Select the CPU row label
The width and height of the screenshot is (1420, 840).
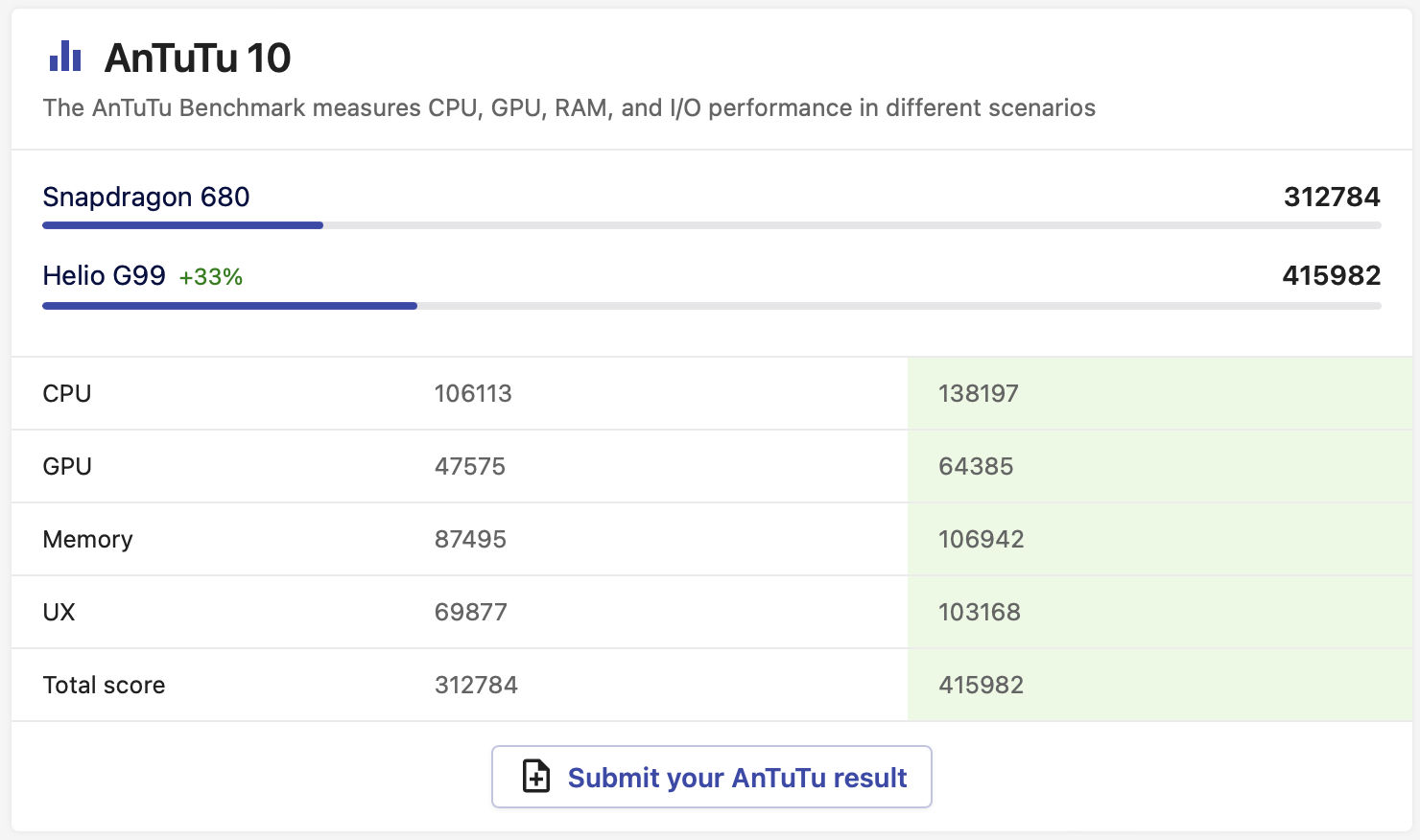click(67, 393)
